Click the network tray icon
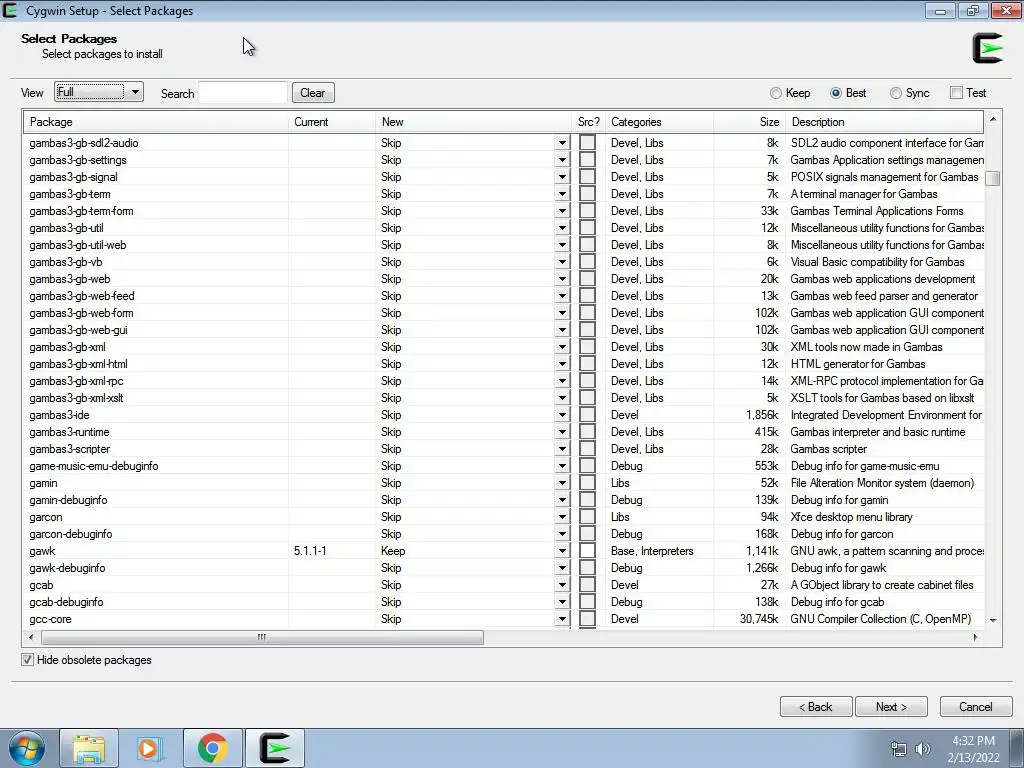 point(899,749)
